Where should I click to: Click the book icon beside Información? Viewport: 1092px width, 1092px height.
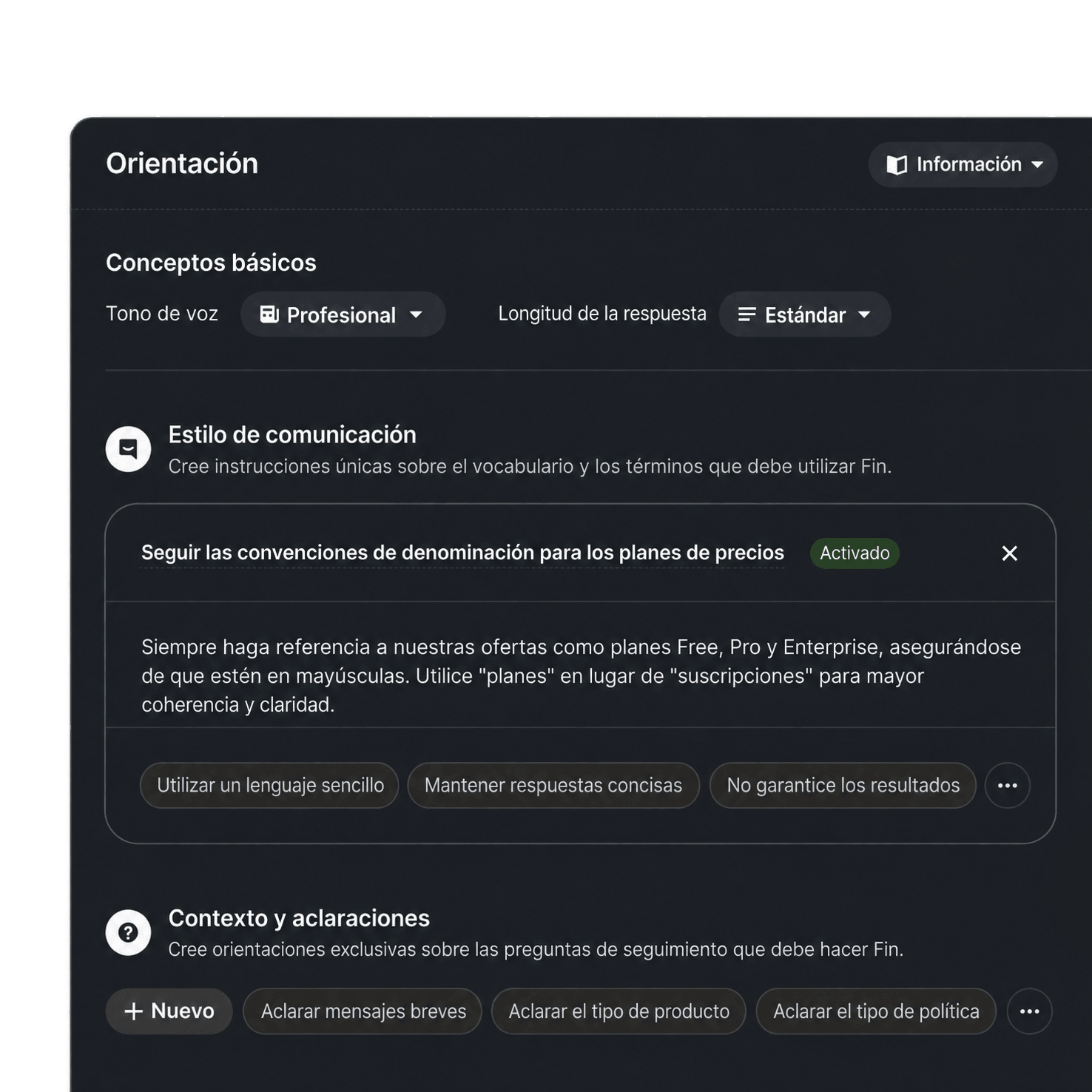click(x=897, y=165)
